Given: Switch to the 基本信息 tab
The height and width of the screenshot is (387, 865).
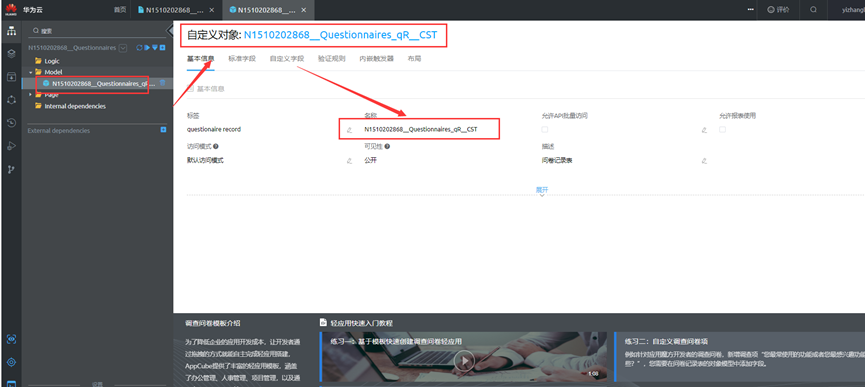Looking at the screenshot, I should (200, 58).
